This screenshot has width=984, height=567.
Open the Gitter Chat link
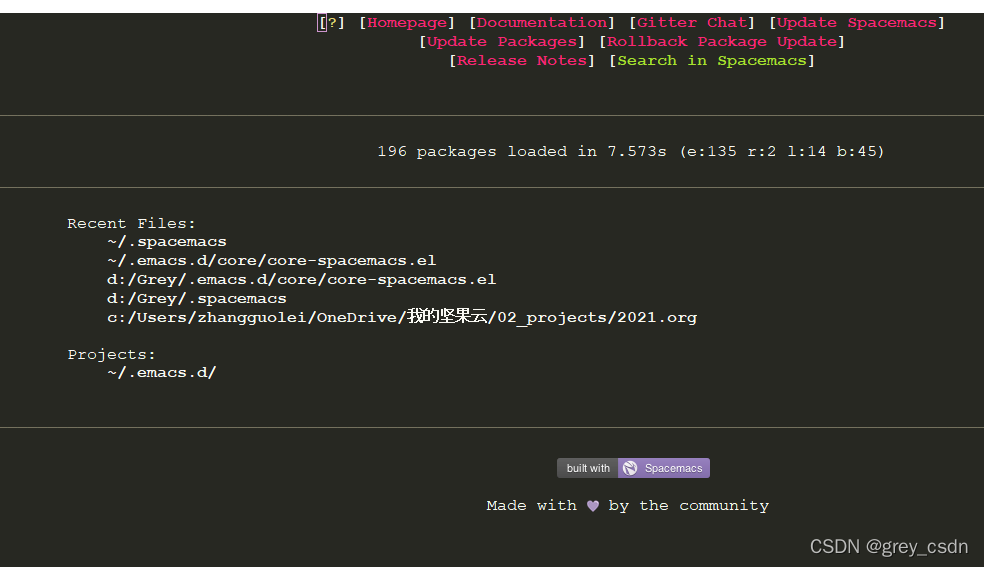click(x=692, y=23)
